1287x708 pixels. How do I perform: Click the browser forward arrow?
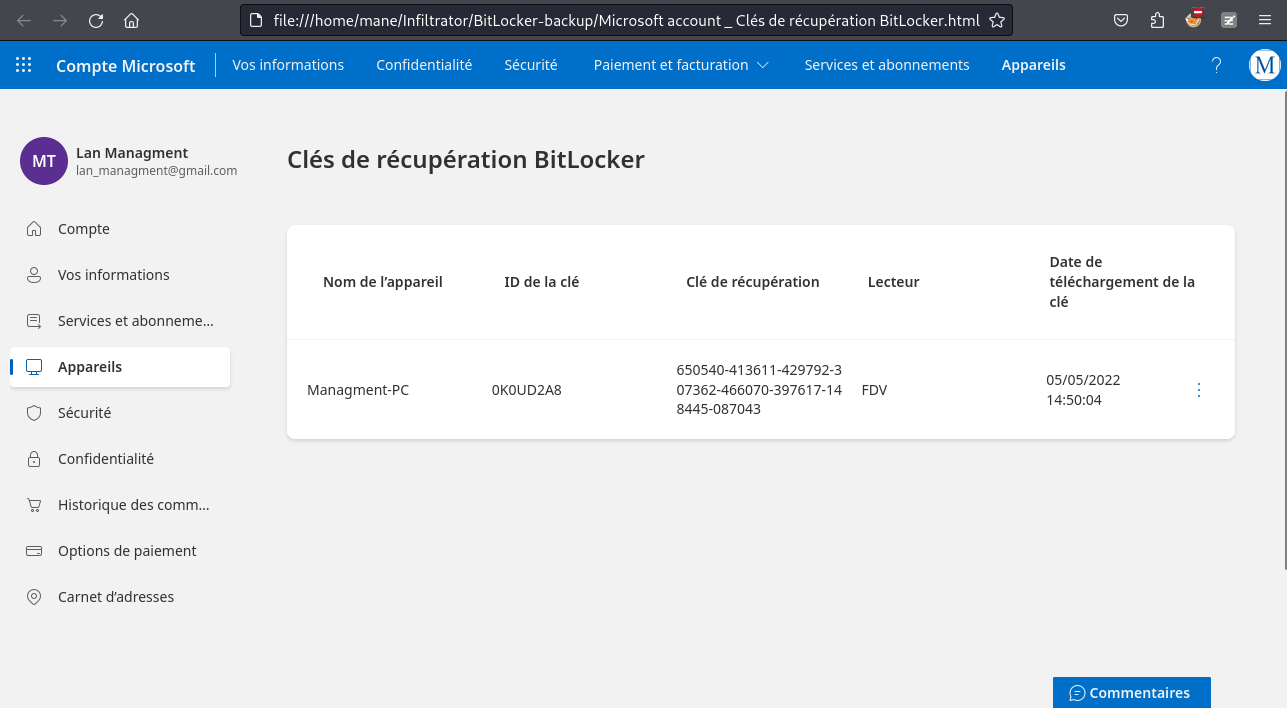click(60, 20)
